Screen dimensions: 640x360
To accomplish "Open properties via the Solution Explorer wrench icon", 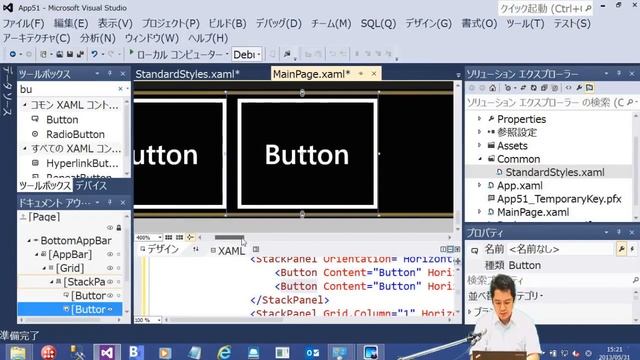I will pyautogui.click(x=579, y=88).
